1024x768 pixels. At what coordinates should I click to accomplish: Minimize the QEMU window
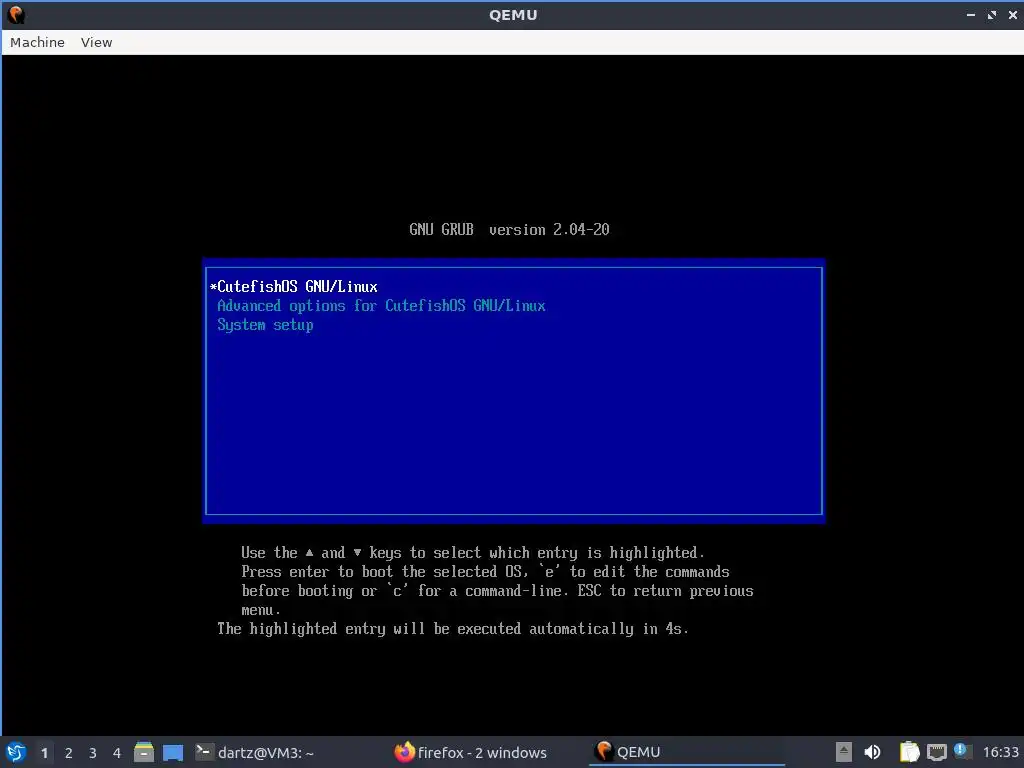(970, 14)
